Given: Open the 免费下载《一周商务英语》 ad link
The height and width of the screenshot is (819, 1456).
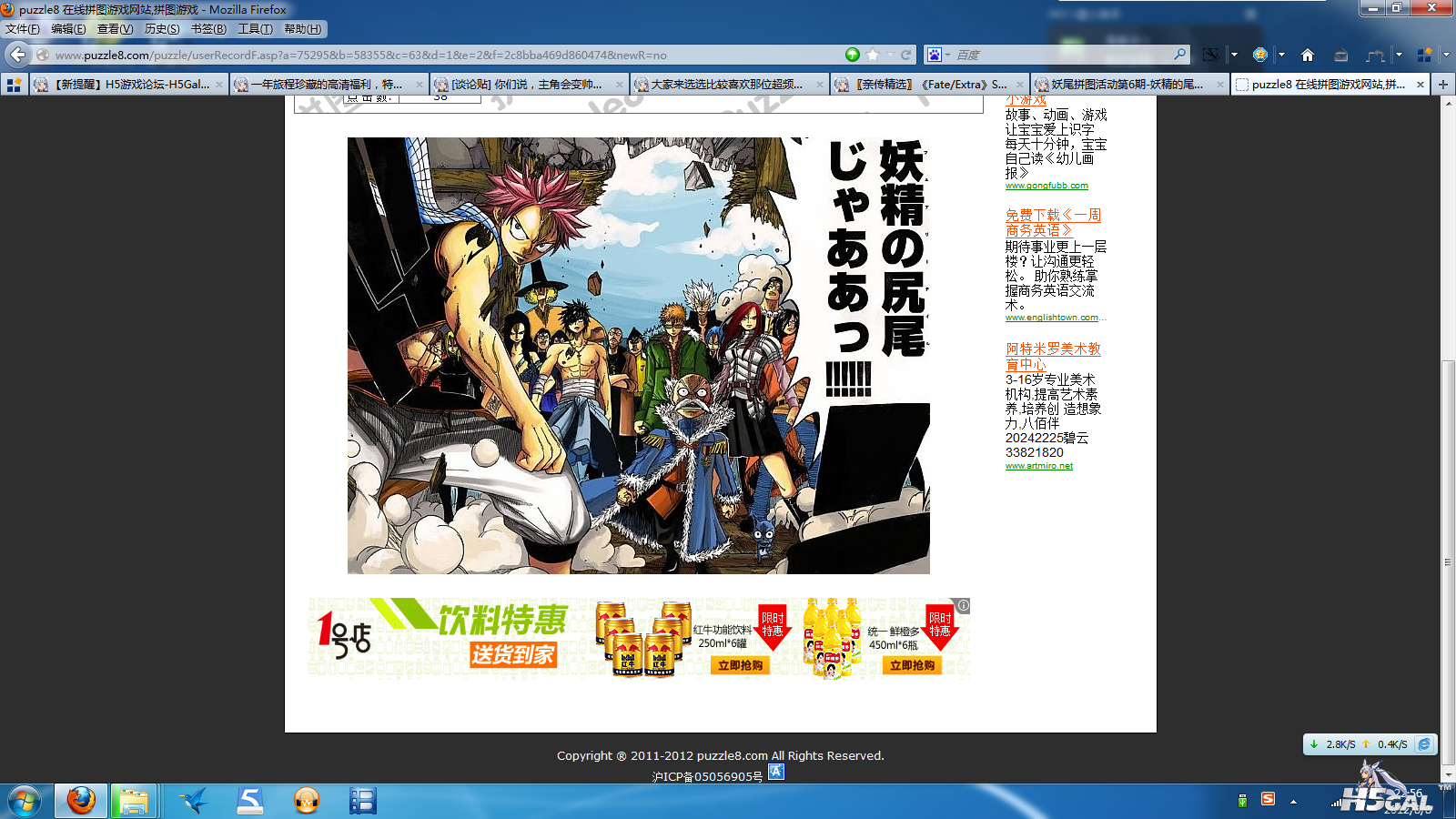Looking at the screenshot, I should click(x=1052, y=222).
